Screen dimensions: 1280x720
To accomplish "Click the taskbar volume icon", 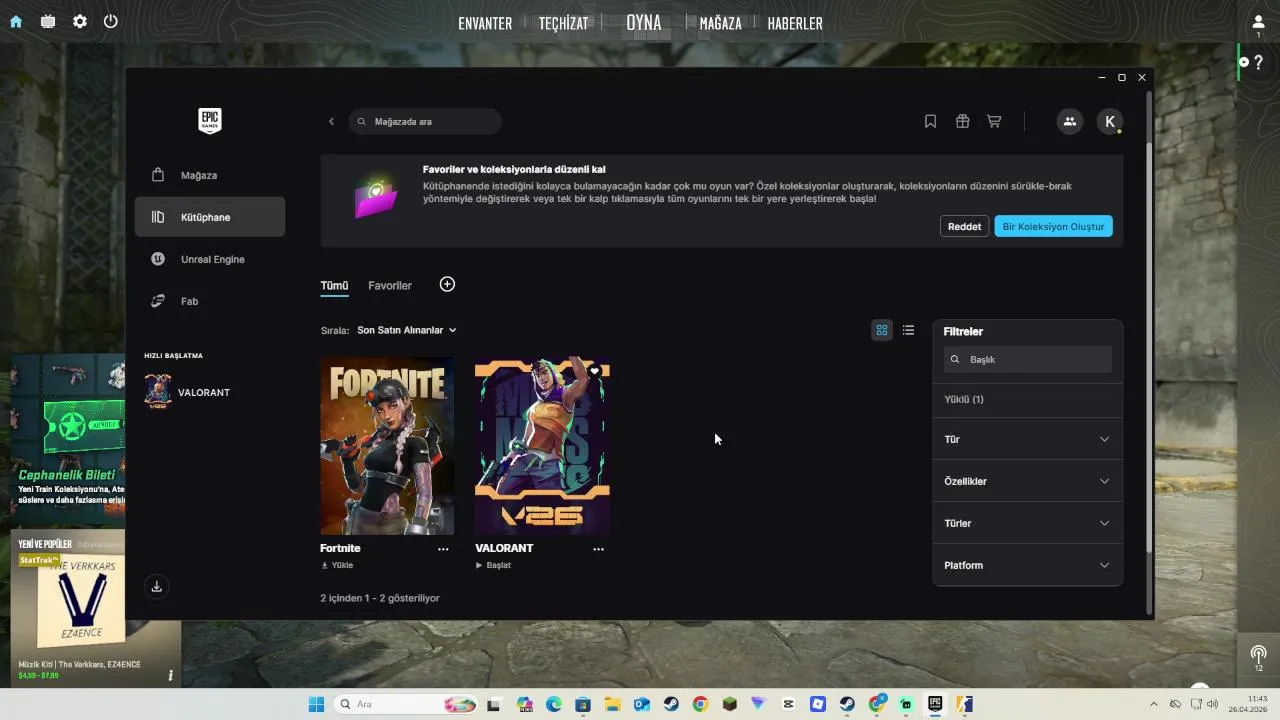I will [1213, 704].
